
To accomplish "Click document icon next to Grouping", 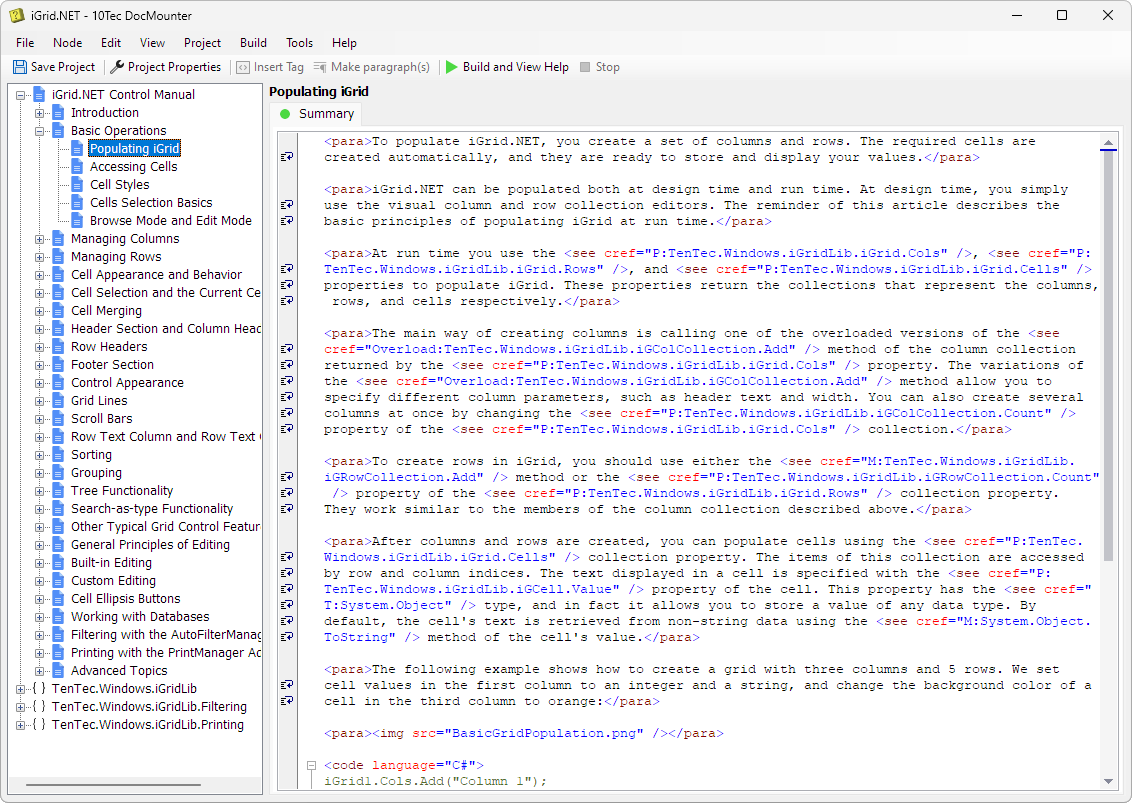I will click(x=58, y=473).
